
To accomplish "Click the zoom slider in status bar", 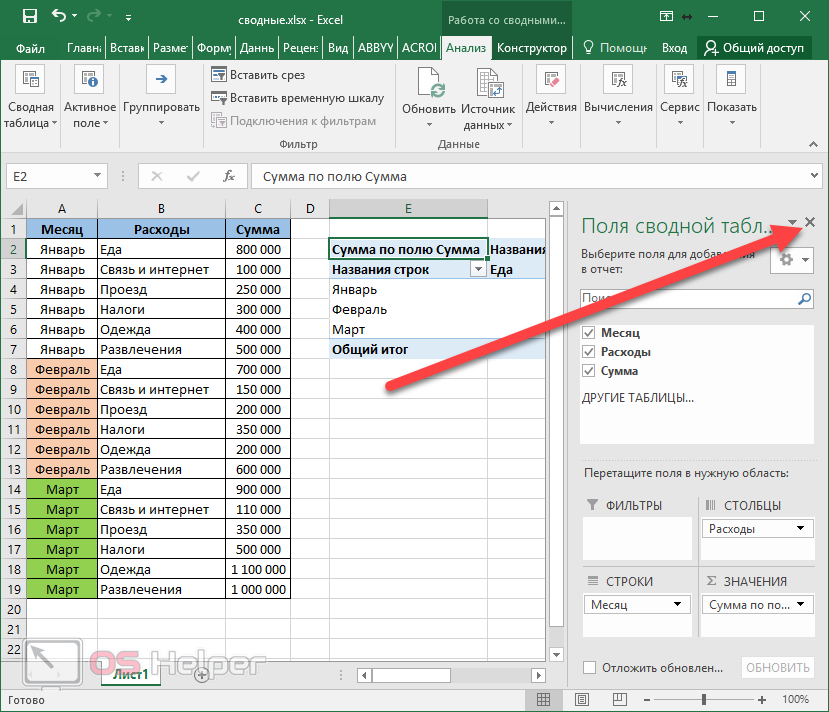I will pyautogui.click(x=705, y=699).
